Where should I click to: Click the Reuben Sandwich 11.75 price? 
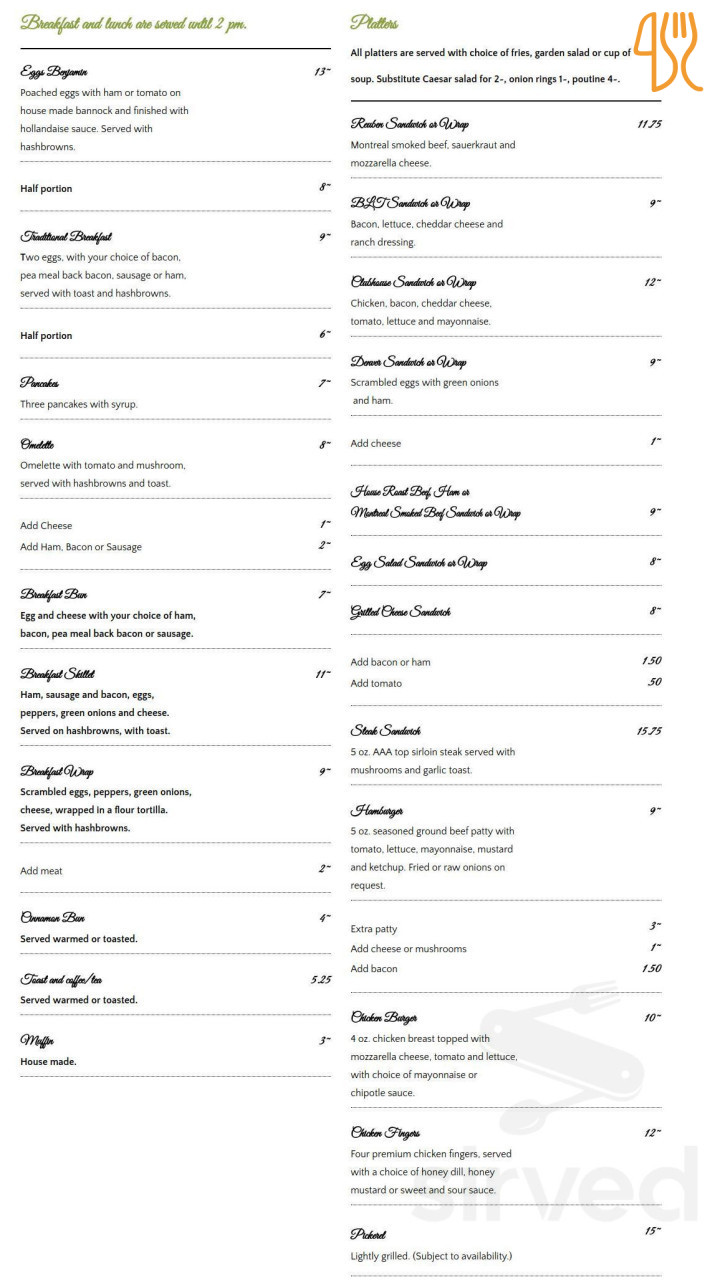[649, 124]
